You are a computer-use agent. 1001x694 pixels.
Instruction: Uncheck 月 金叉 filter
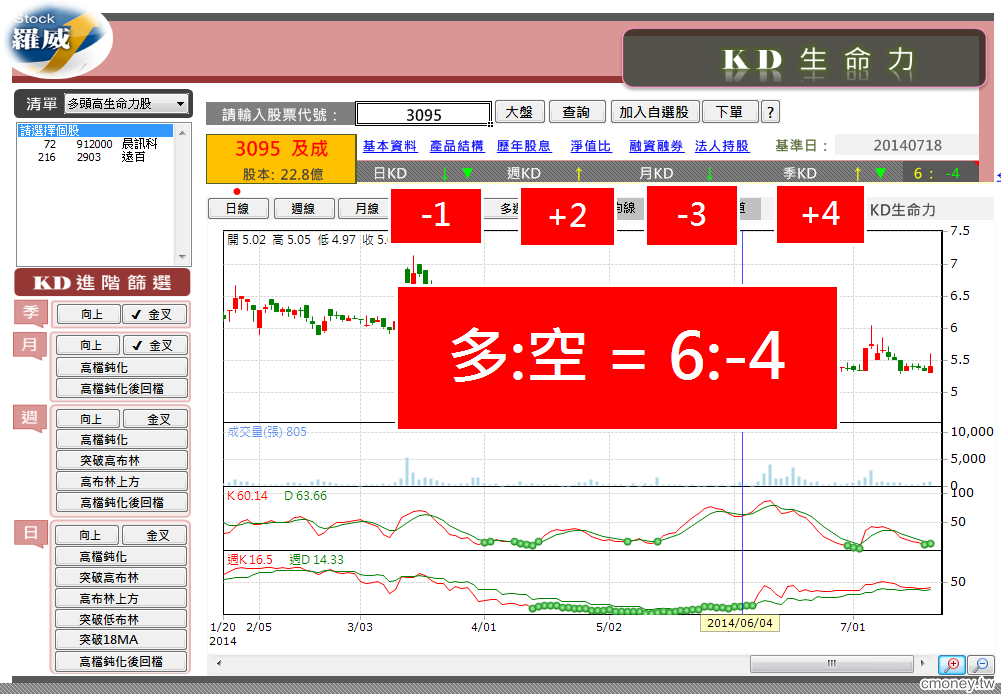pos(155,345)
